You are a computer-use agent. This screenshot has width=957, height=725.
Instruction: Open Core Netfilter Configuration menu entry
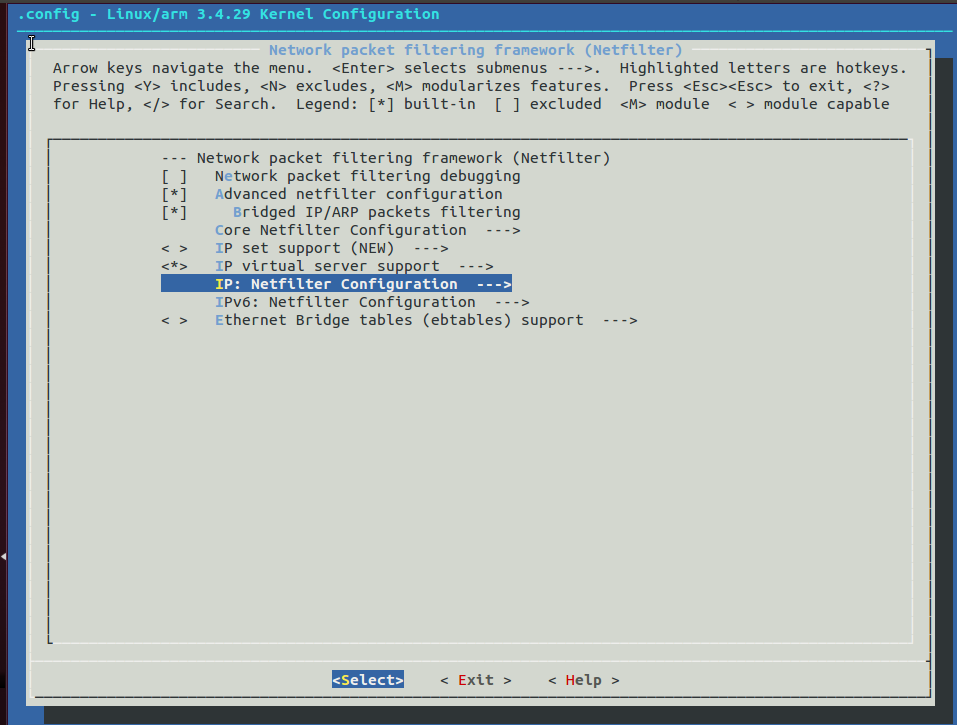click(341, 231)
